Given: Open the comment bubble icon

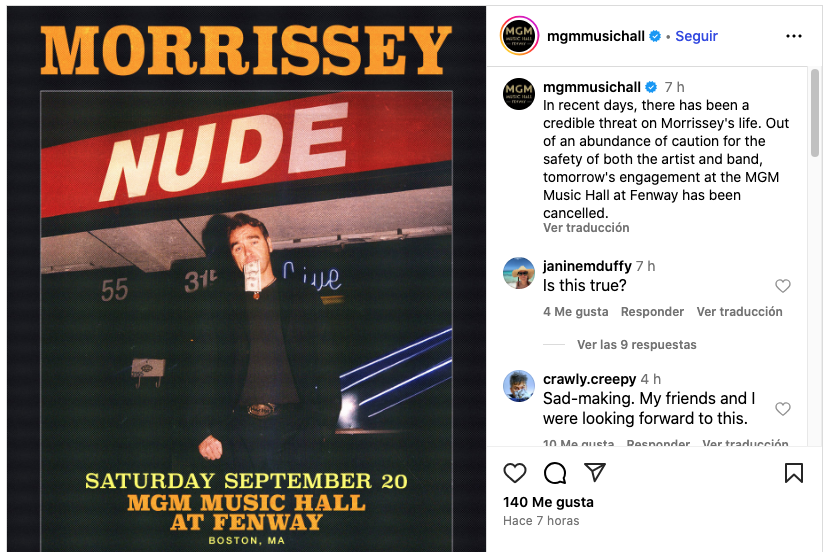Looking at the screenshot, I should pos(555,473).
